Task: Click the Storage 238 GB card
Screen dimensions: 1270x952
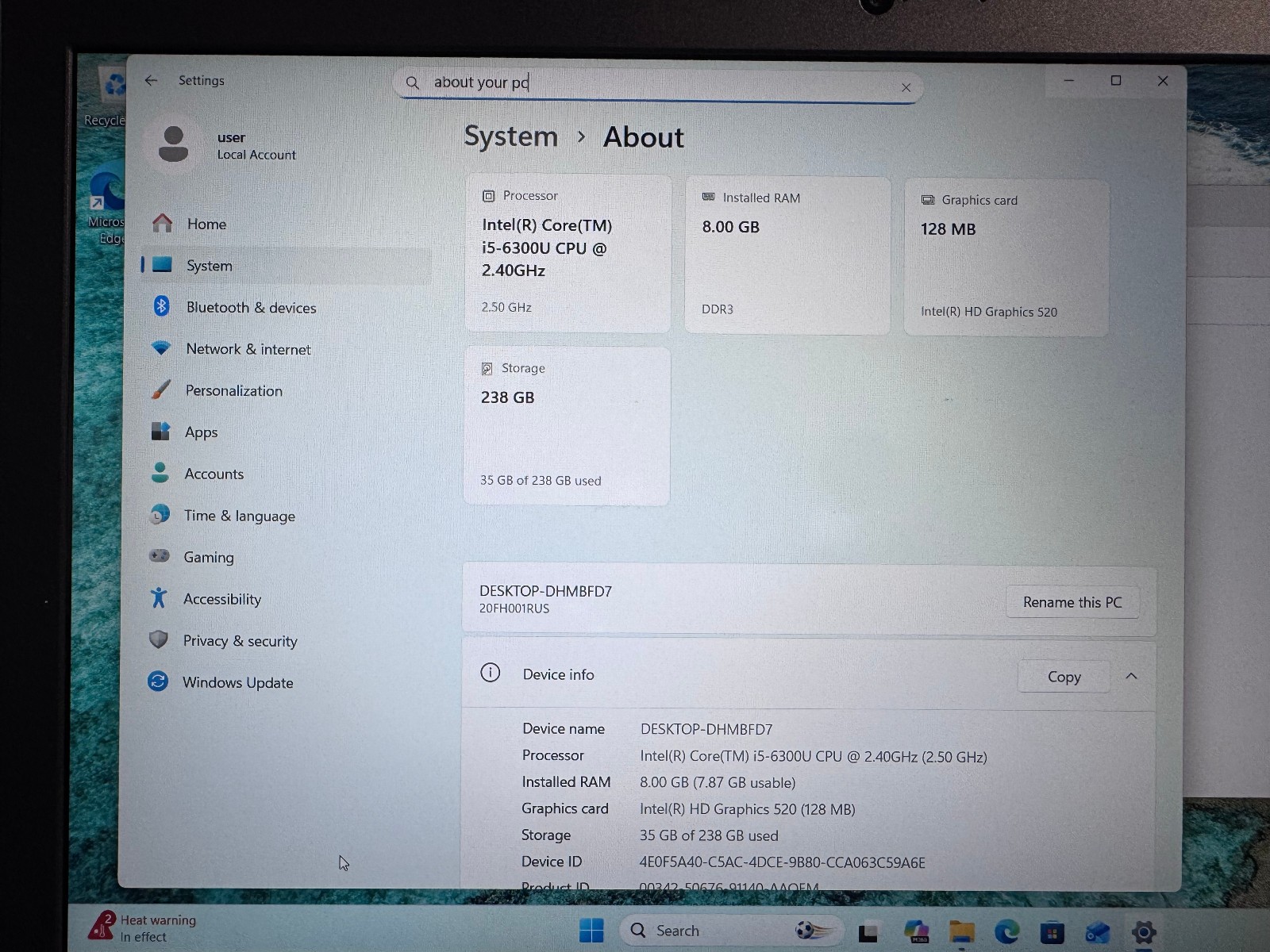Action: tap(567, 425)
